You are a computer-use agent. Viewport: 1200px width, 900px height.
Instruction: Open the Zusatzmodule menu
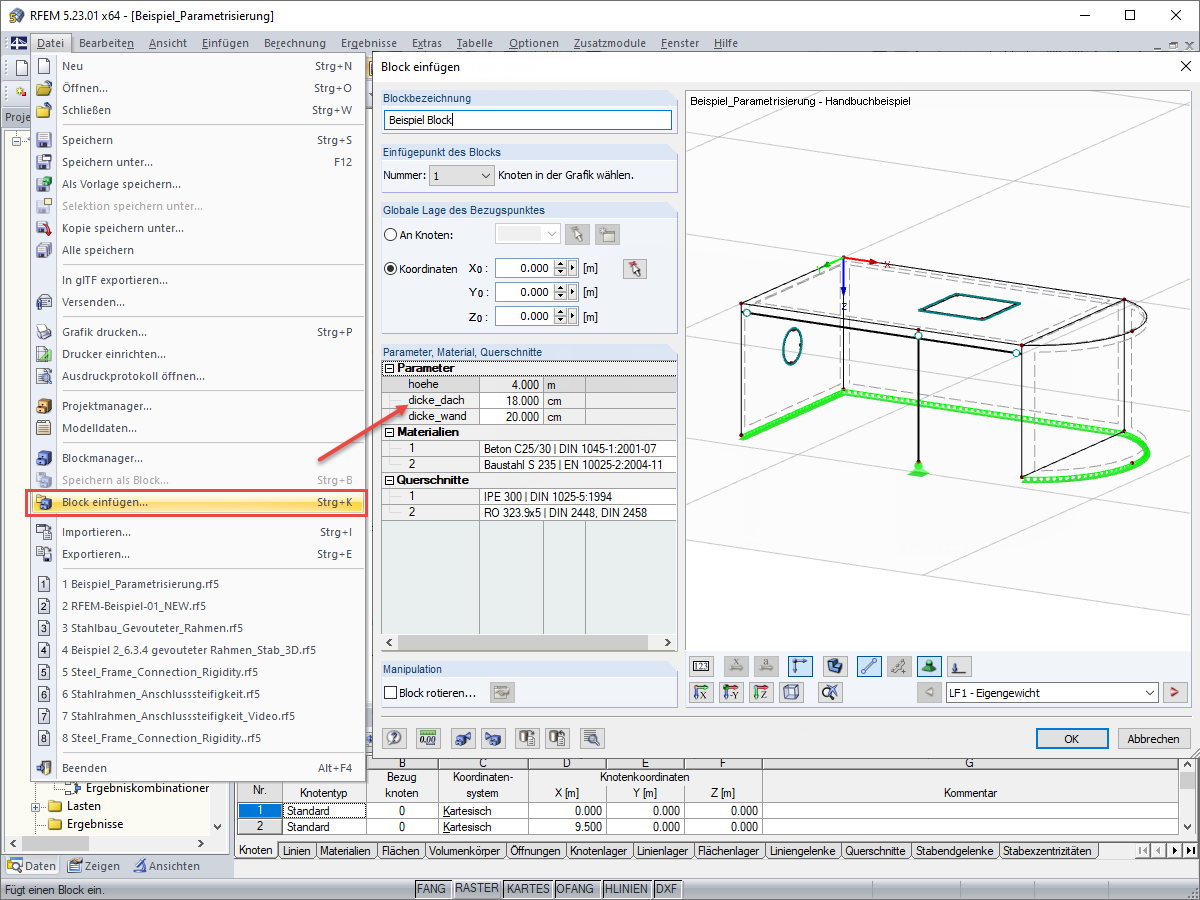(610, 43)
